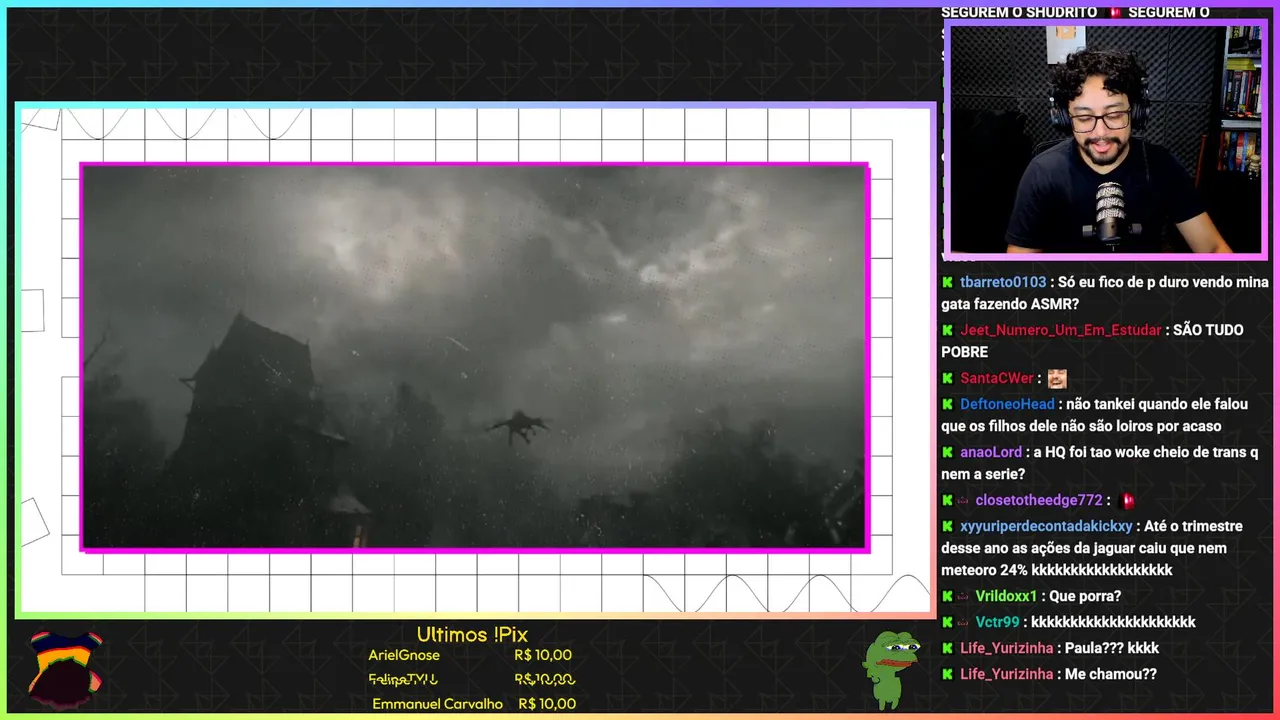Open anaoLord's username in chat
Screen dimensions: 1280x720
991,453
